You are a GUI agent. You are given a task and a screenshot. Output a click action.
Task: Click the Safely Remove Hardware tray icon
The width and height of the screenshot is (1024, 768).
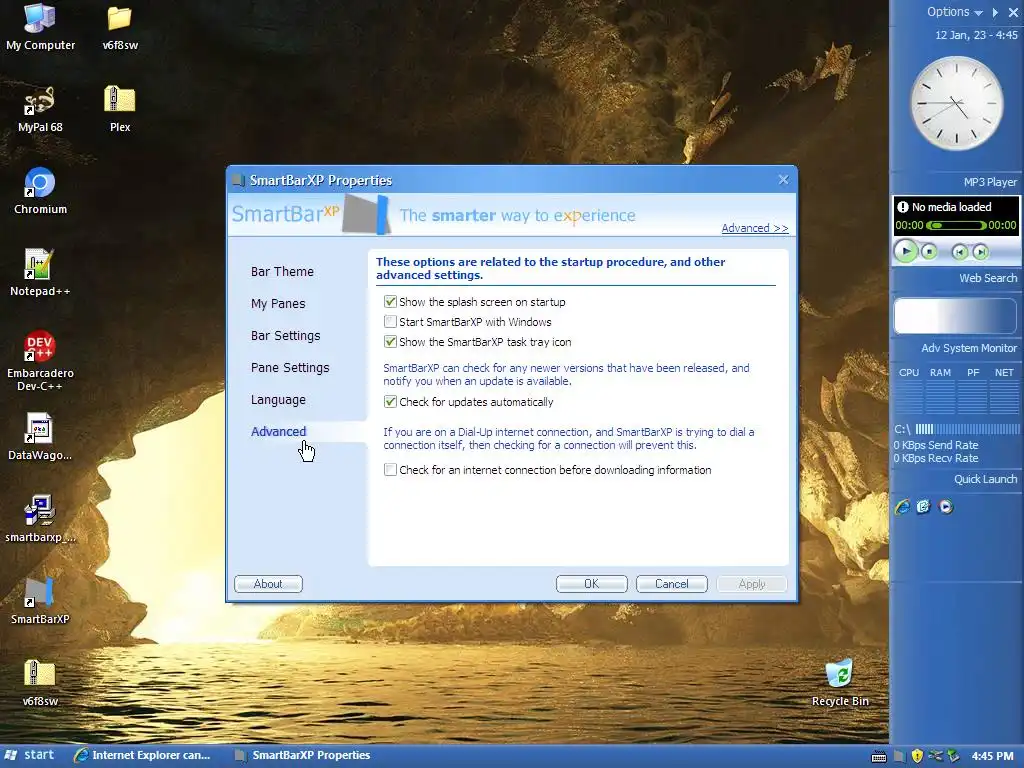point(953,756)
